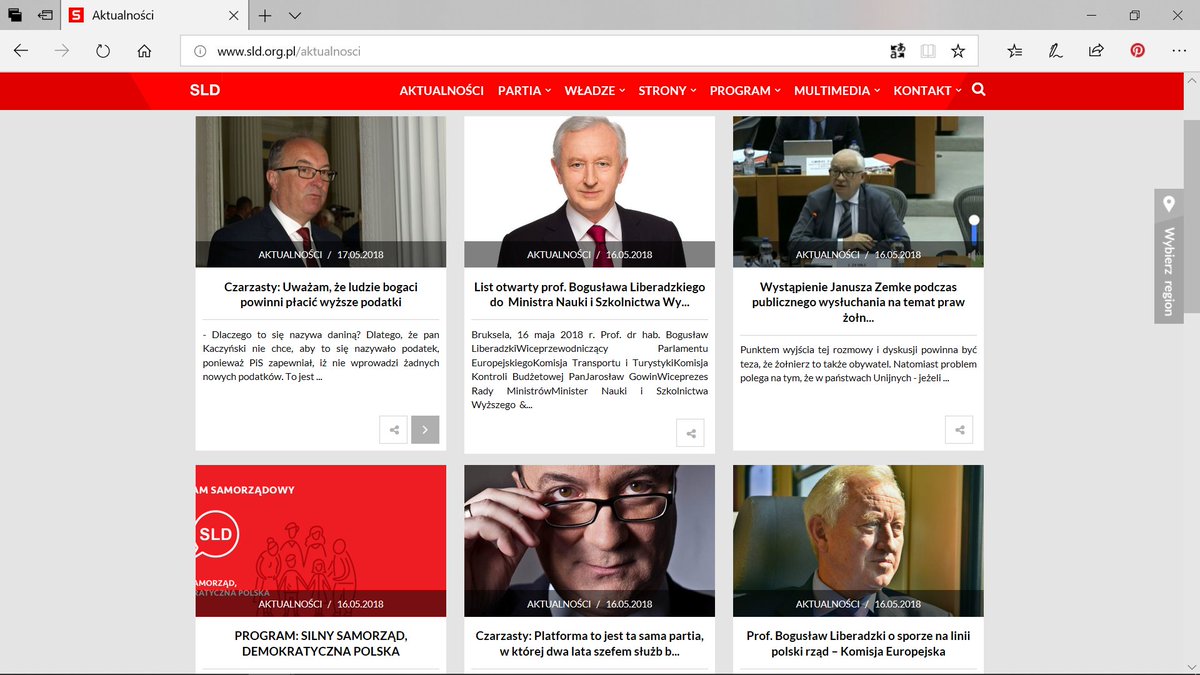This screenshot has width=1200, height=675.
Task: Save the page with the Pinterest extension
Action: pos(1138,49)
